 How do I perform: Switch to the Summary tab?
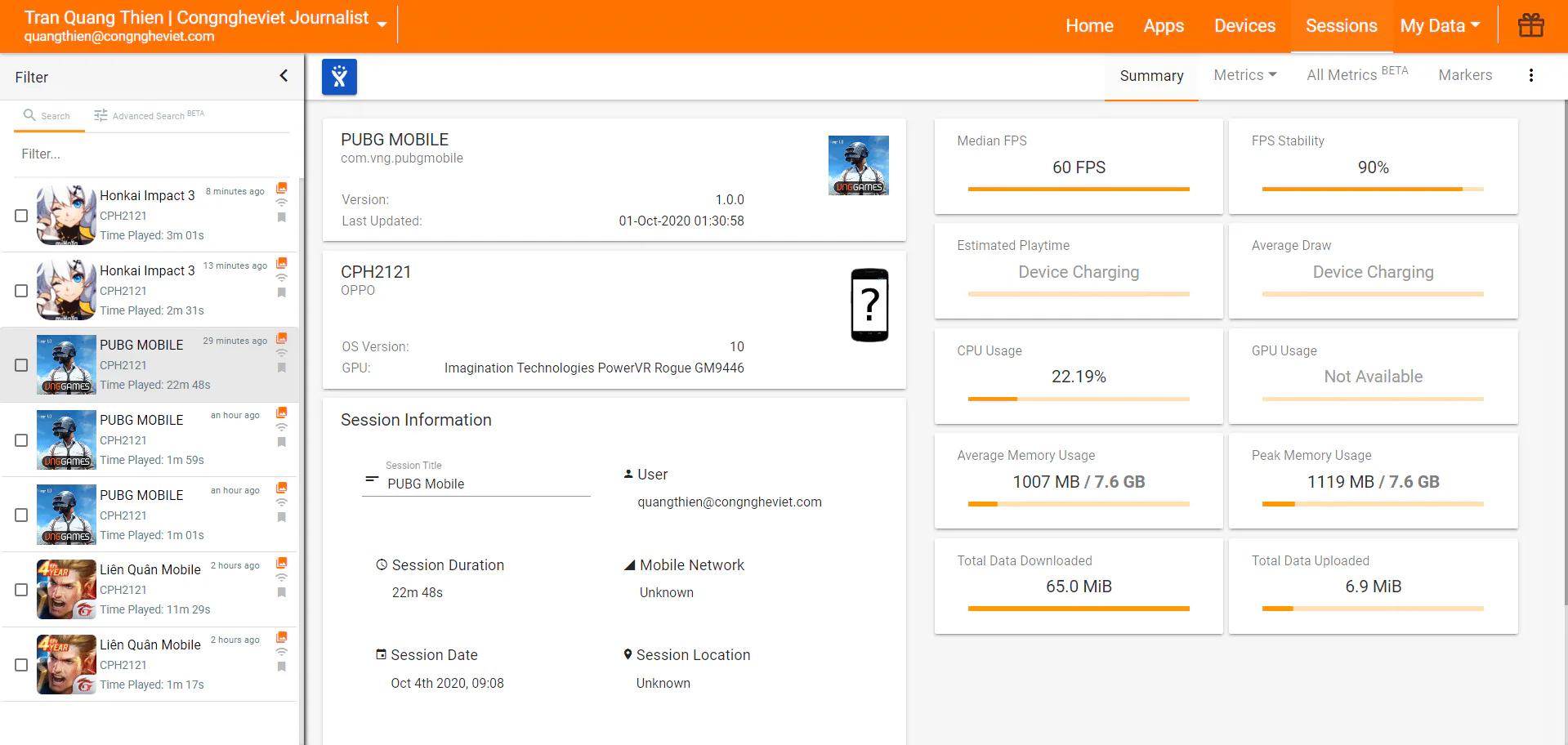(1151, 76)
